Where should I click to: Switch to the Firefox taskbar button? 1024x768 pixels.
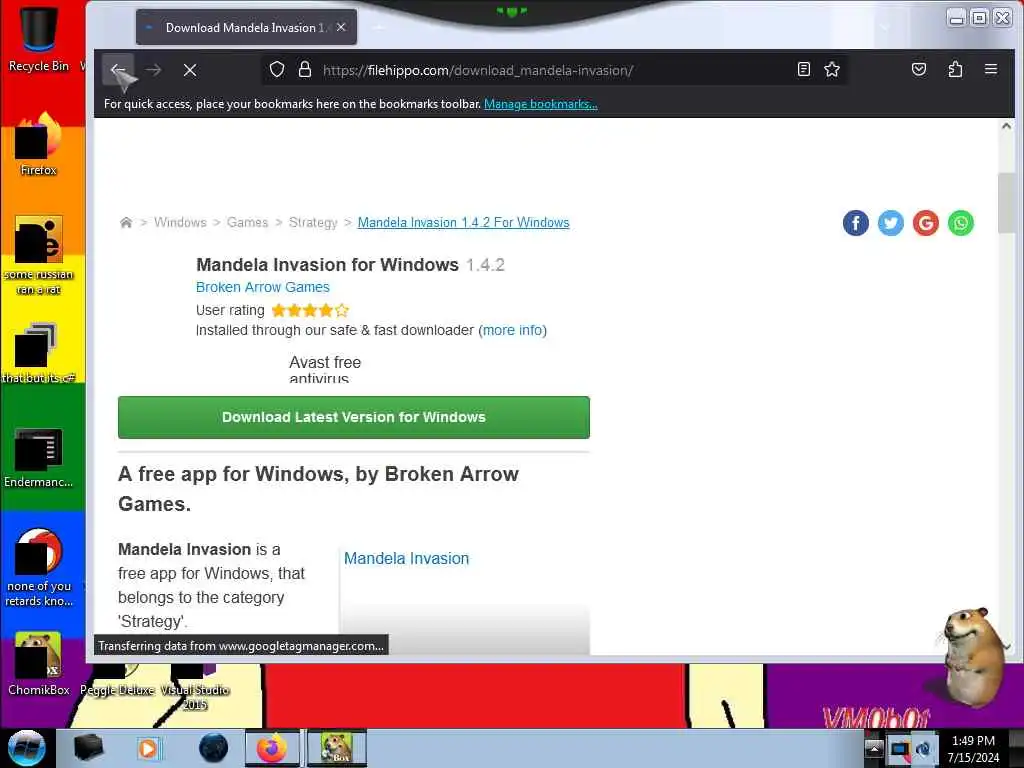click(x=272, y=748)
